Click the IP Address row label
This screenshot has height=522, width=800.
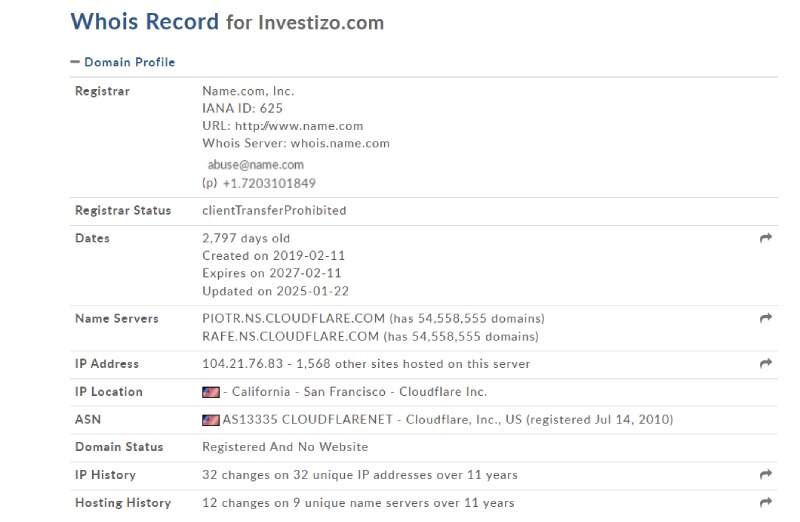[107, 364]
